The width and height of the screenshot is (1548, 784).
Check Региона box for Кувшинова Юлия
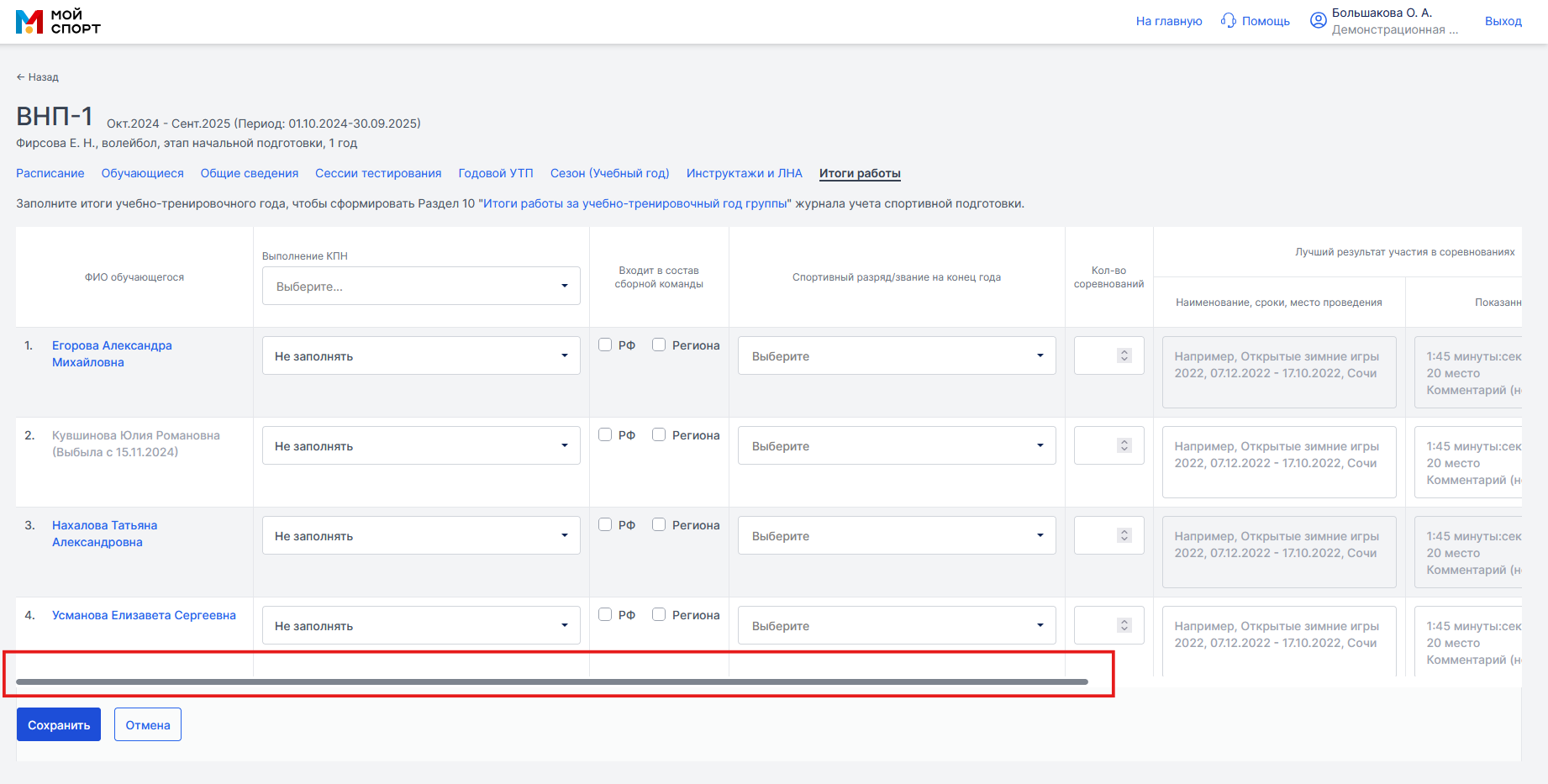pyautogui.click(x=659, y=434)
